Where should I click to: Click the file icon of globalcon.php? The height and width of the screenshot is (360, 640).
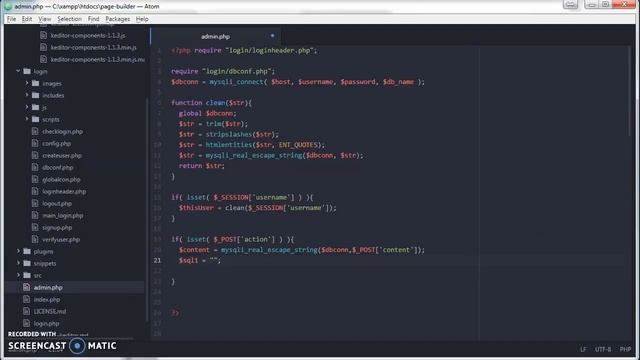pos(35,179)
